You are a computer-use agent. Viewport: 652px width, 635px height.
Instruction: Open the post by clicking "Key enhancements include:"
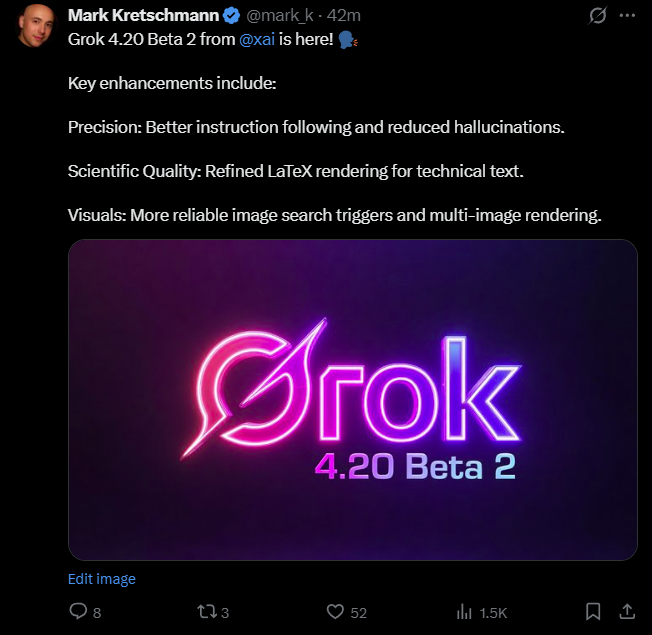[171, 83]
